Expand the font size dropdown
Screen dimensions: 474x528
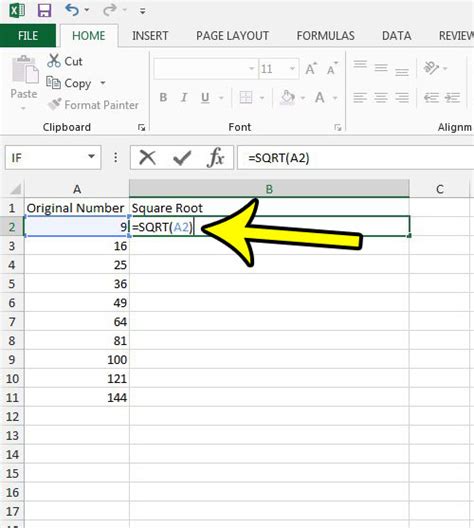[x=292, y=69]
